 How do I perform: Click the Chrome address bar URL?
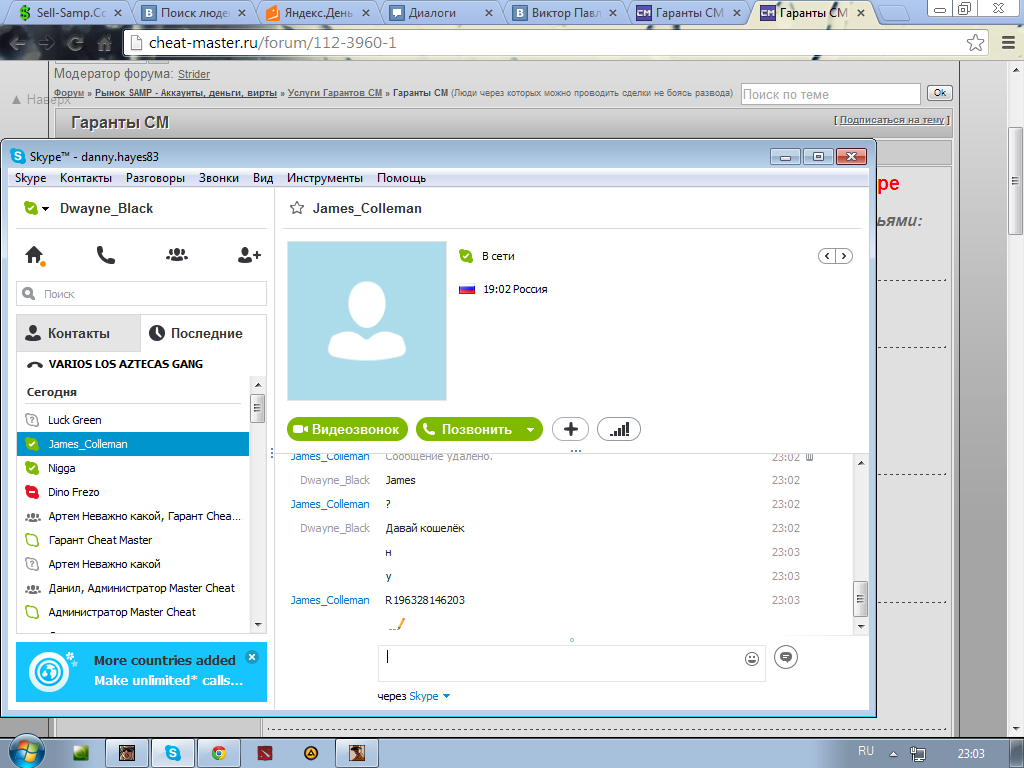[272, 43]
